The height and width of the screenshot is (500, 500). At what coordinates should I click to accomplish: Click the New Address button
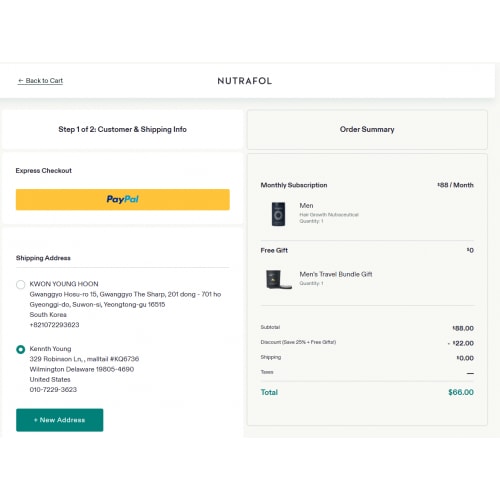coord(60,420)
